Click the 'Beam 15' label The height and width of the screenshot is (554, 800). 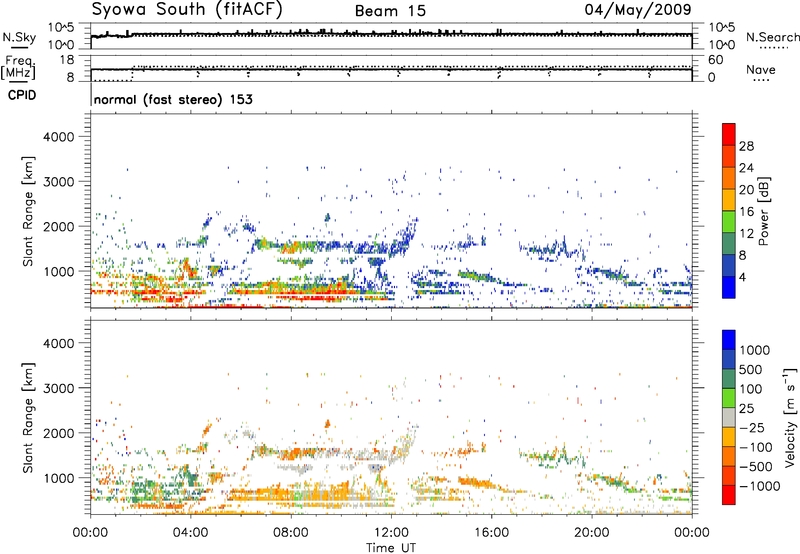point(390,11)
